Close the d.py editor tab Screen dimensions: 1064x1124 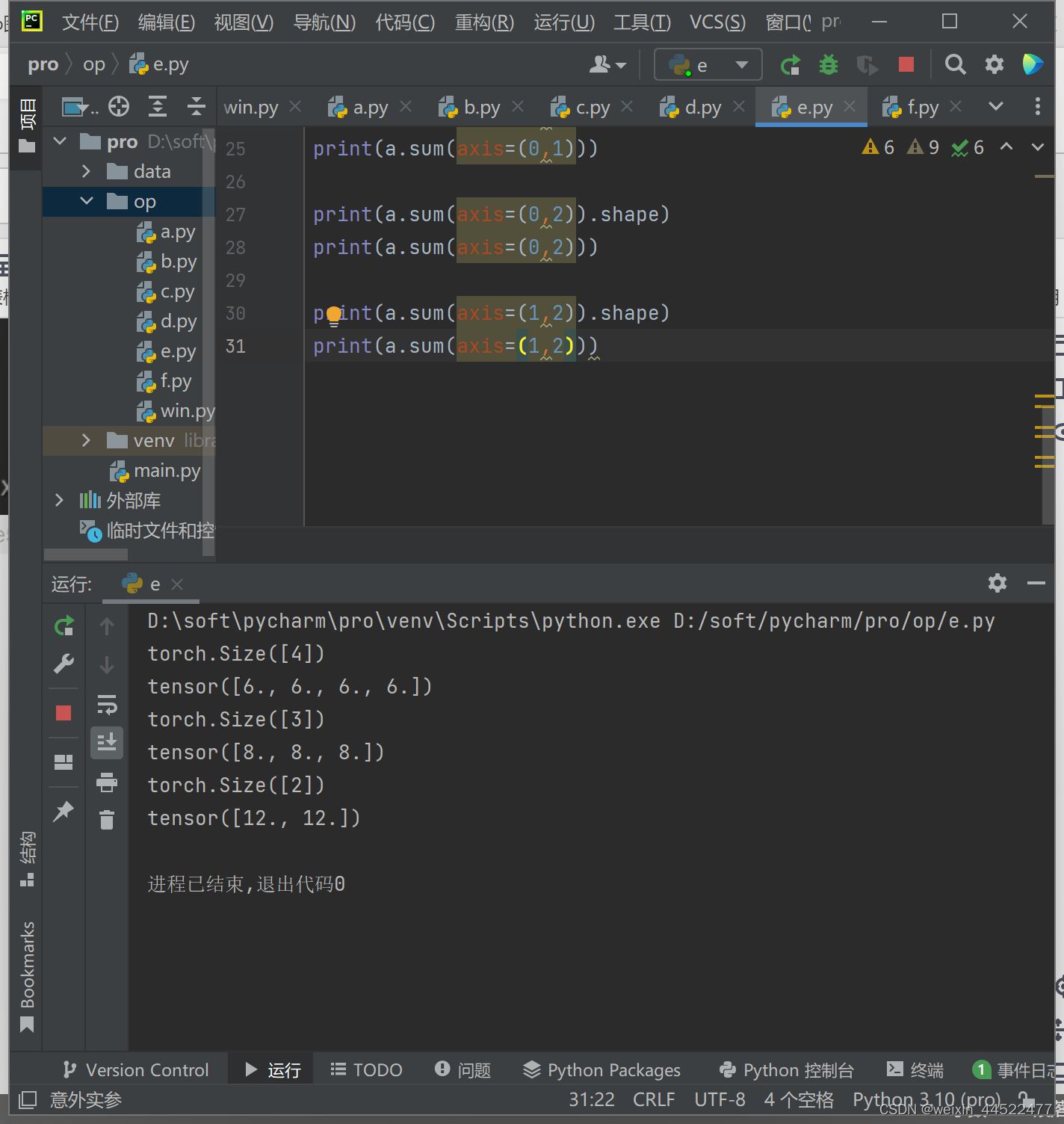(x=739, y=106)
